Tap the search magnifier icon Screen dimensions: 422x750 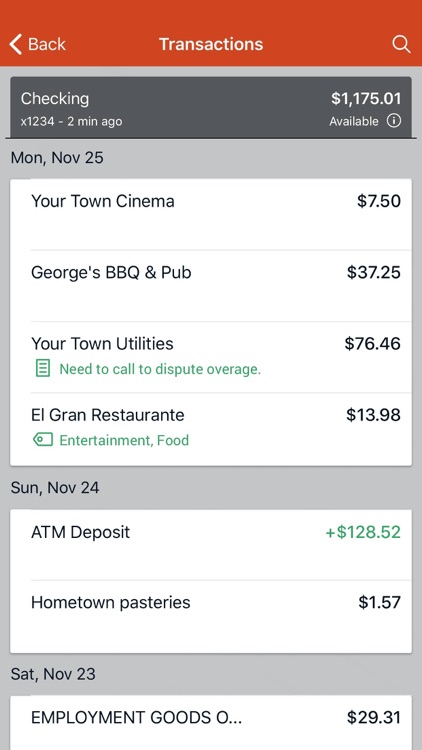401,44
